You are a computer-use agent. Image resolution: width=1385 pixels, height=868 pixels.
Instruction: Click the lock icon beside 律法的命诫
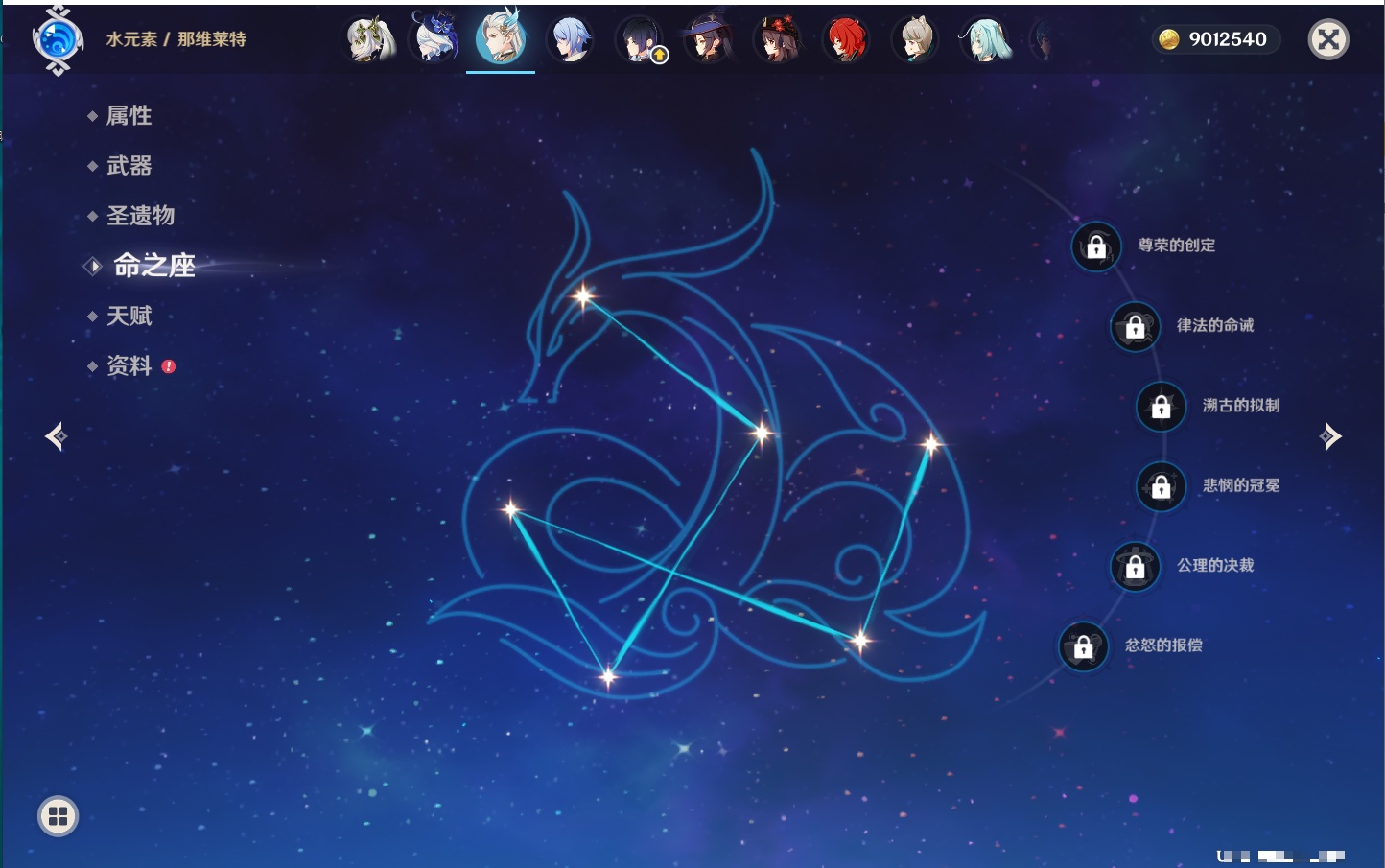pyautogui.click(x=1135, y=327)
